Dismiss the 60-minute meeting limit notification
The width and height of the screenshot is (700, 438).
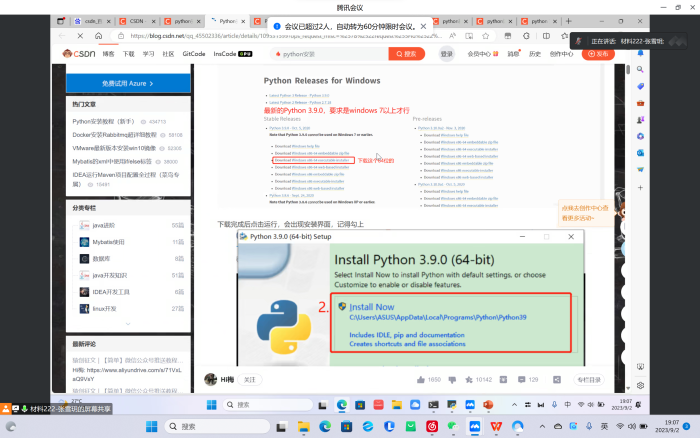click(423, 26)
